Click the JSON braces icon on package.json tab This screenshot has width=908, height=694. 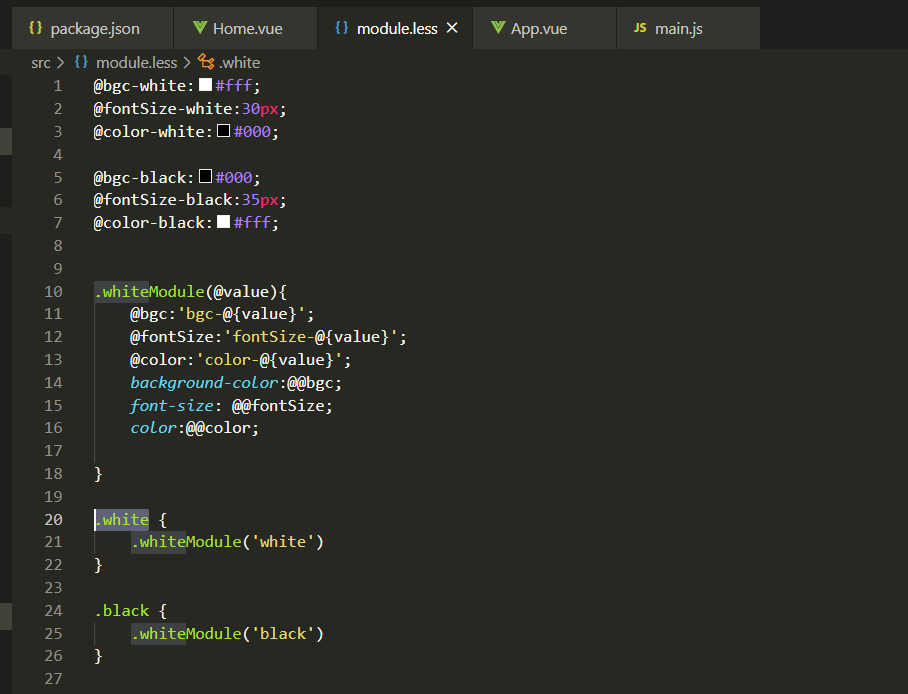(x=35, y=28)
